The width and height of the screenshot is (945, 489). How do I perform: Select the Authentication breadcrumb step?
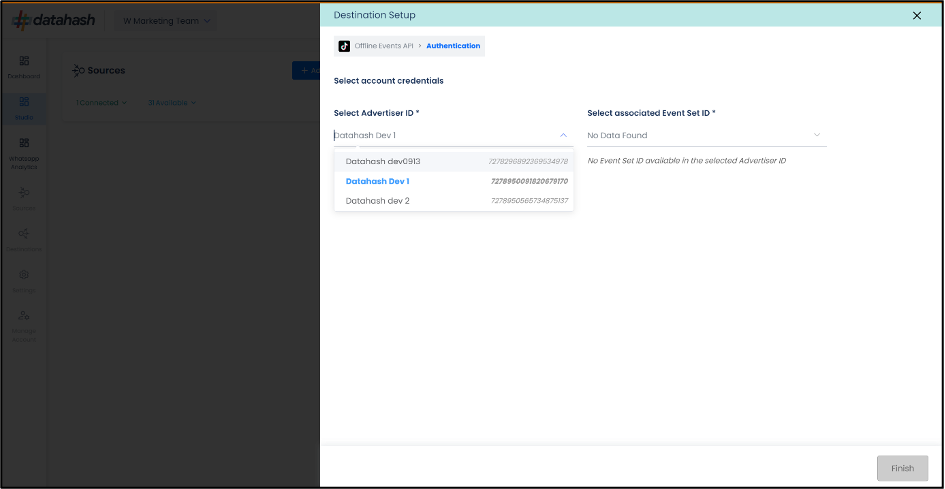[x=453, y=46]
